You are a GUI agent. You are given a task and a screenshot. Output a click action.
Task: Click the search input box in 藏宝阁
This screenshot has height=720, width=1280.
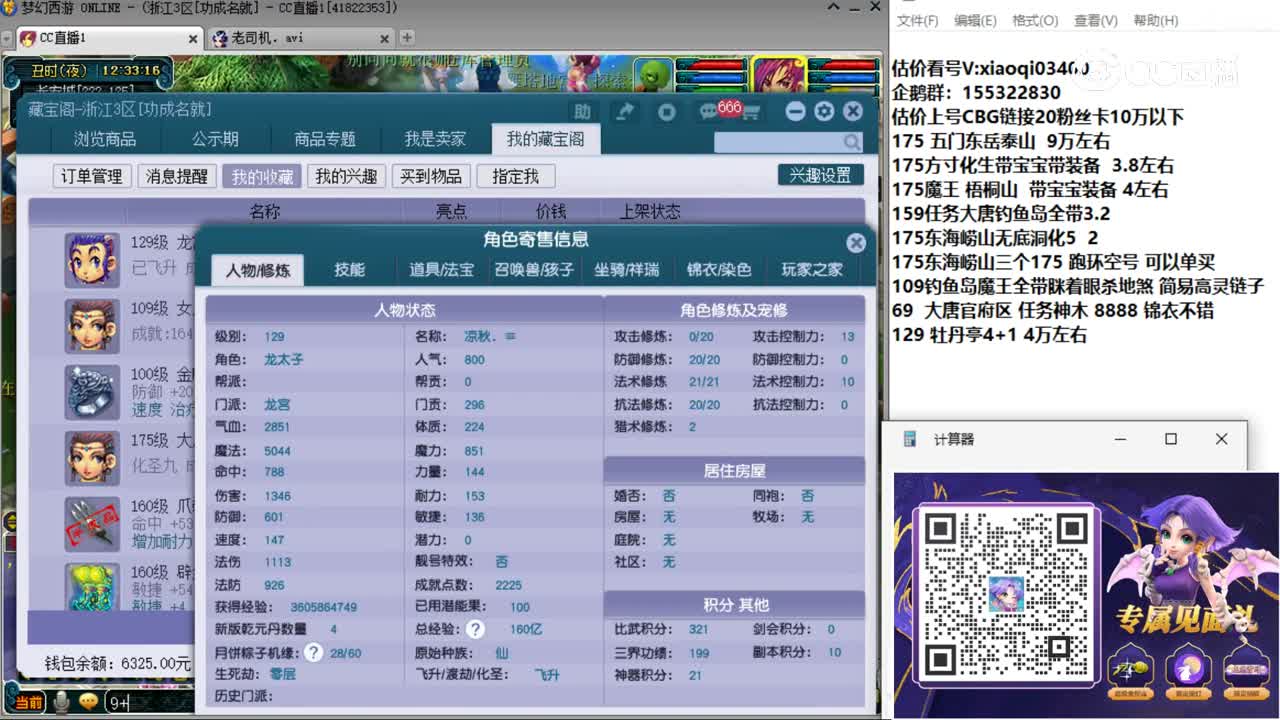[x=778, y=142]
